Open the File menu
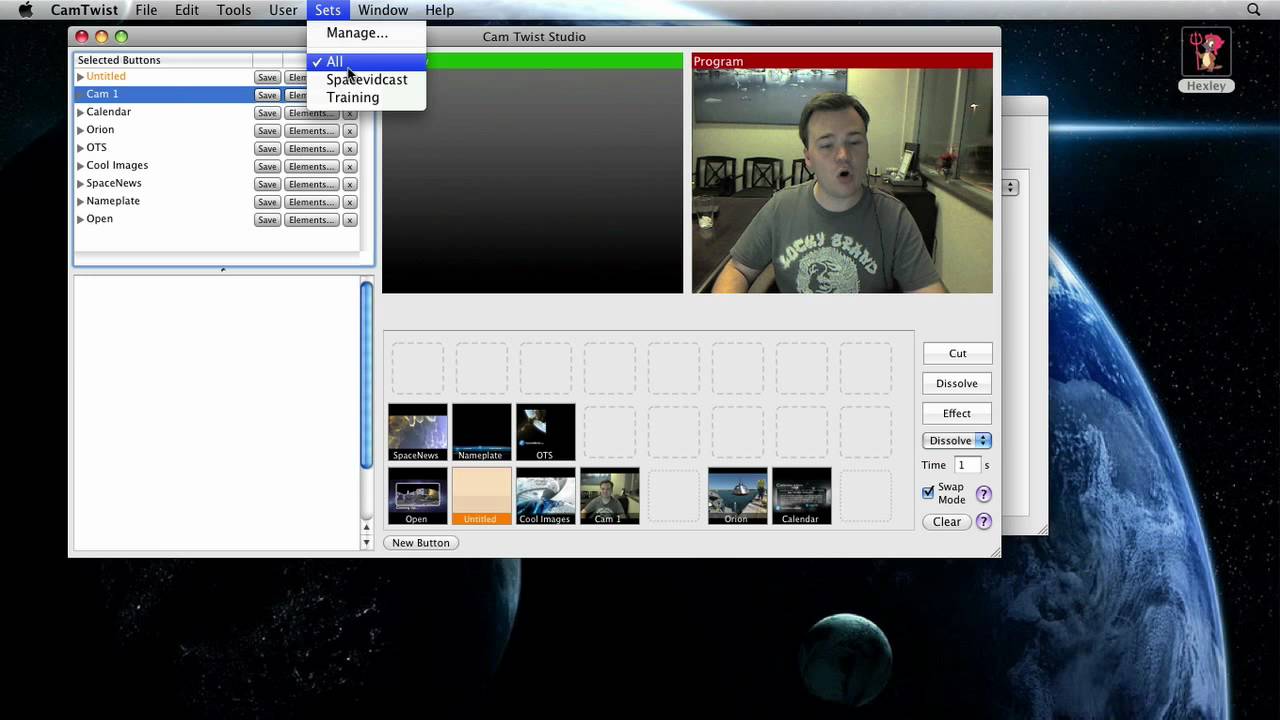This screenshot has height=720, width=1280. pyautogui.click(x=146, y=10)
